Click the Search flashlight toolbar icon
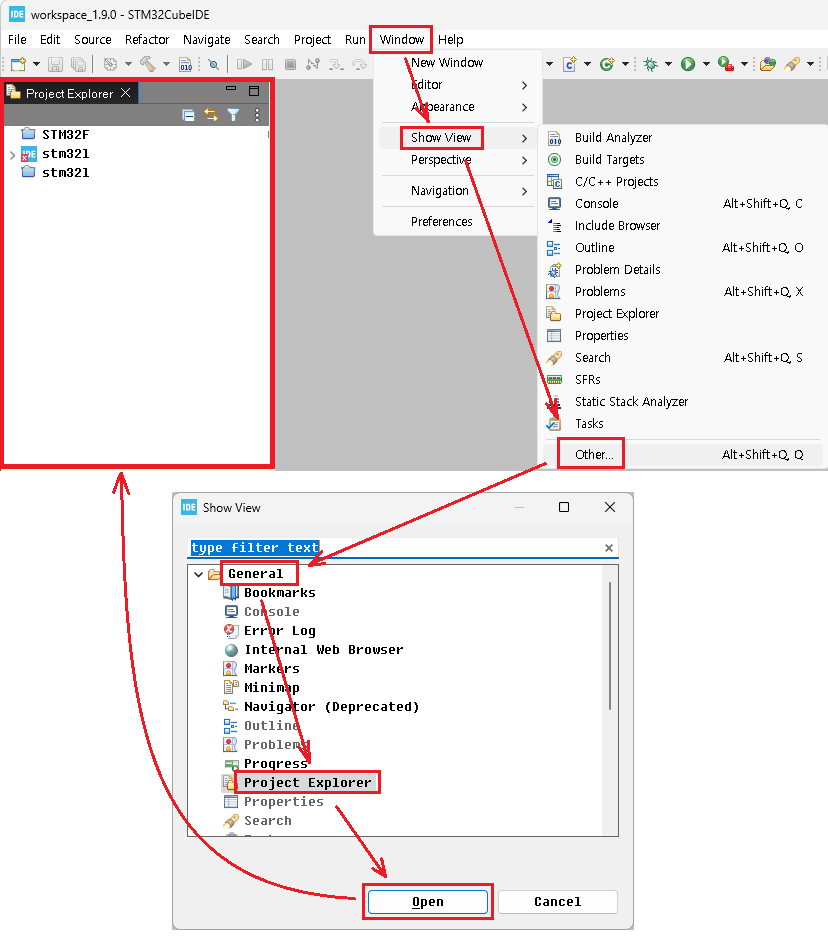Screen dimensions: 828x940 tap(793, 64)
